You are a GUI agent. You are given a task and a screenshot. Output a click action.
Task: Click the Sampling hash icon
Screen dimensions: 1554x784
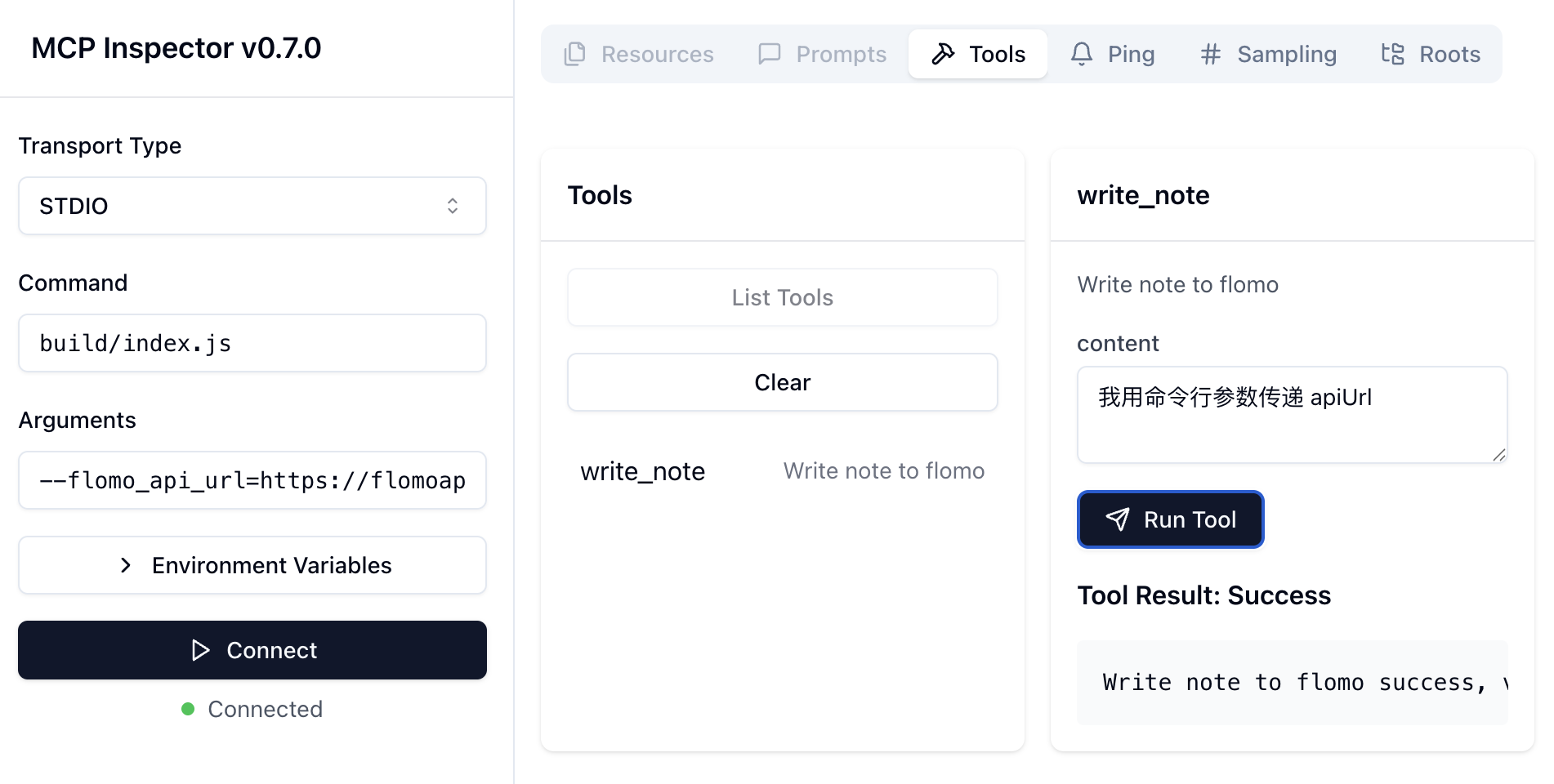tap(1210, 54)
